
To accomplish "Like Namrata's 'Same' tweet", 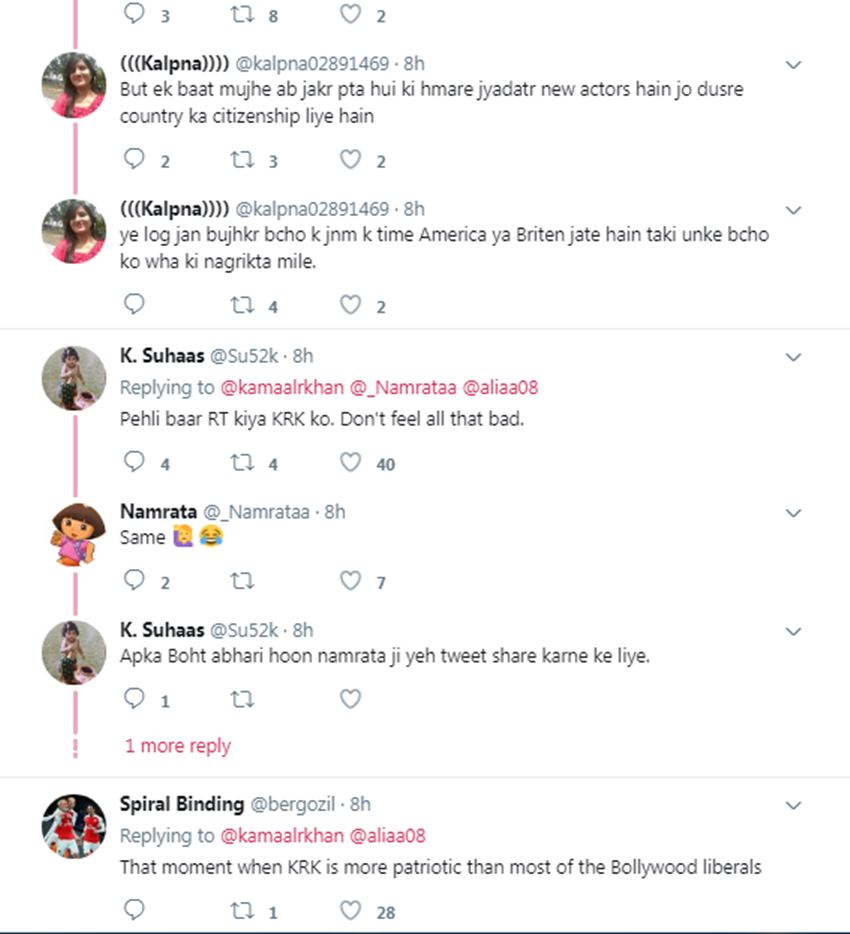I will 350,581.
